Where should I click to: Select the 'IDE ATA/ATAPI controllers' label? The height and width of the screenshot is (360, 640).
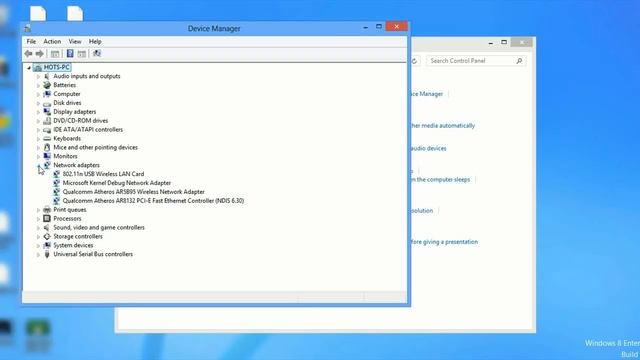point(88,130)
